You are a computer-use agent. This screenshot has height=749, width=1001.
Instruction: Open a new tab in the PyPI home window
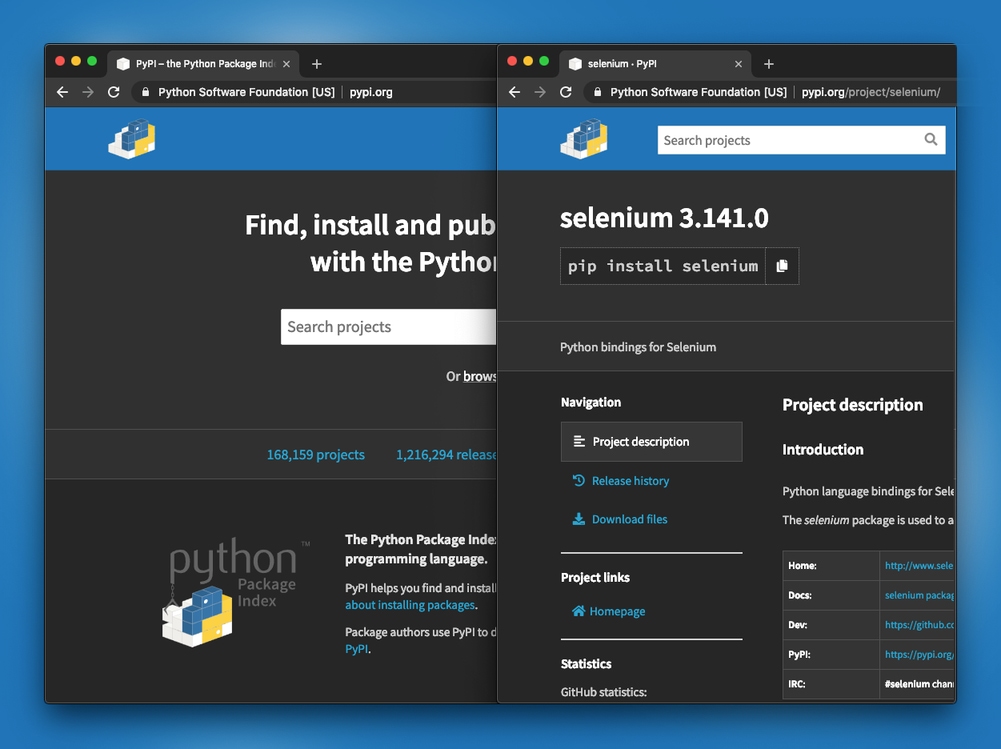point(317,64)
